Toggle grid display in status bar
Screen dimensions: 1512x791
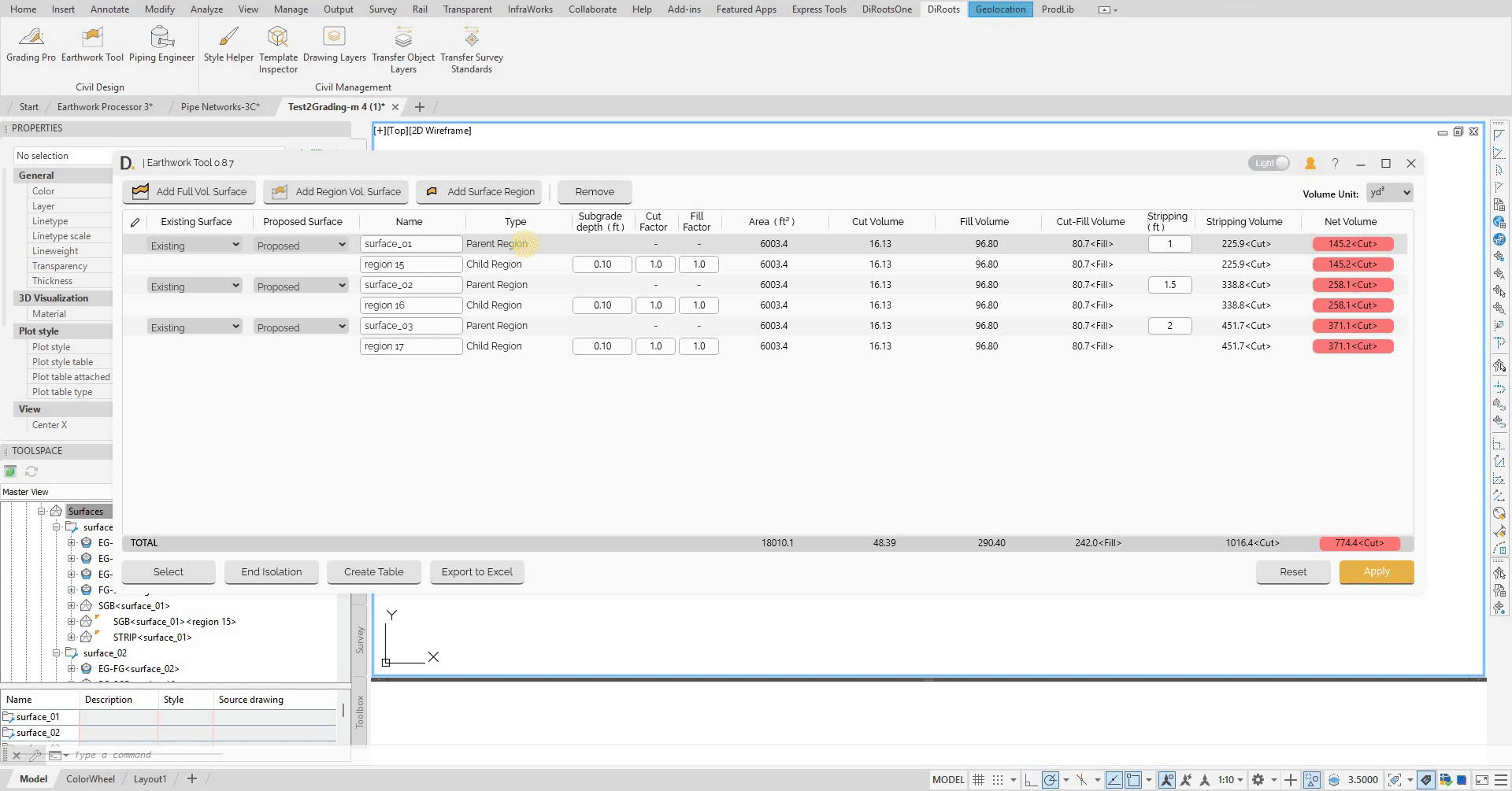[978, 779]
